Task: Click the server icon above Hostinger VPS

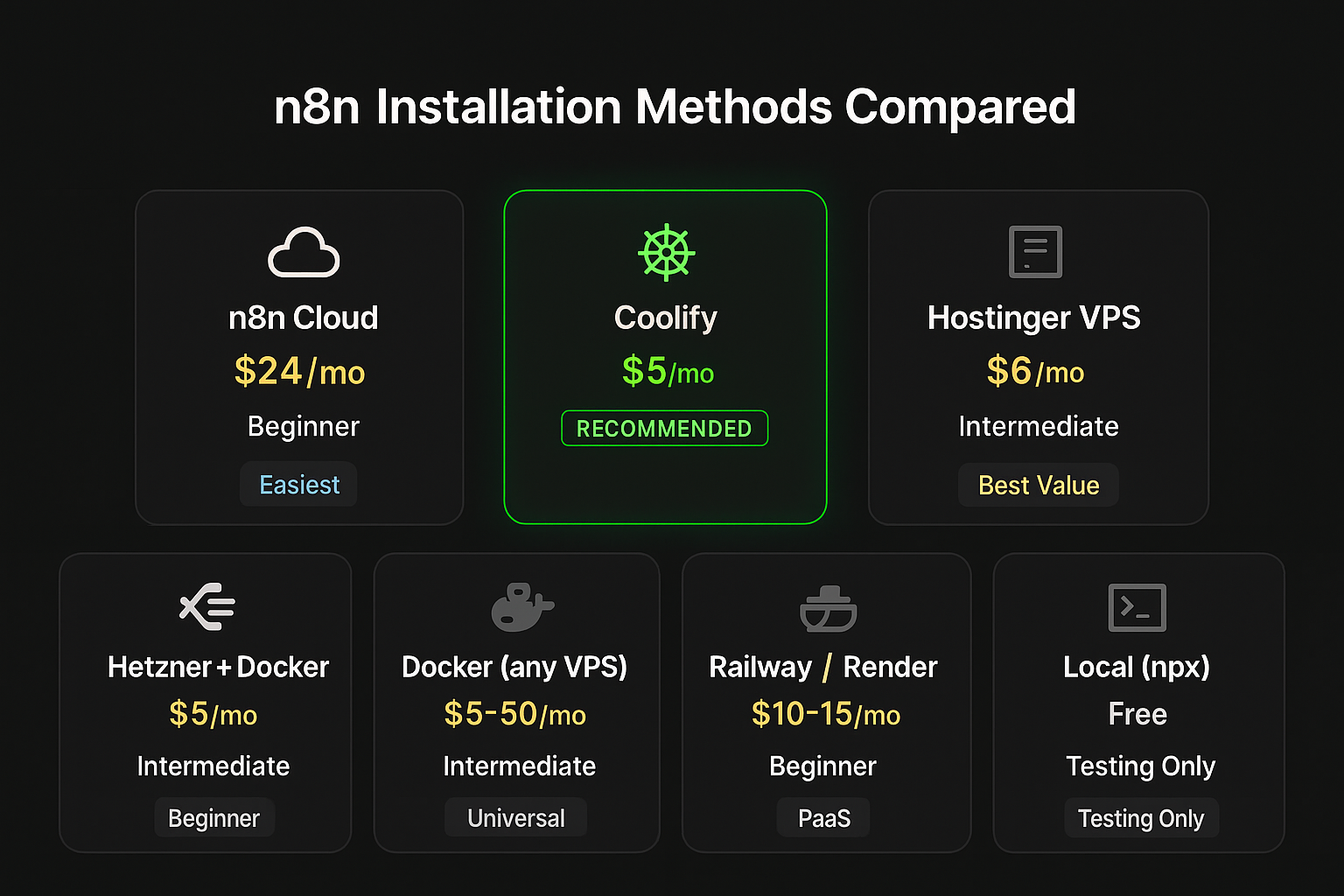Action: pyautogui.click(x=1036, y=252)
